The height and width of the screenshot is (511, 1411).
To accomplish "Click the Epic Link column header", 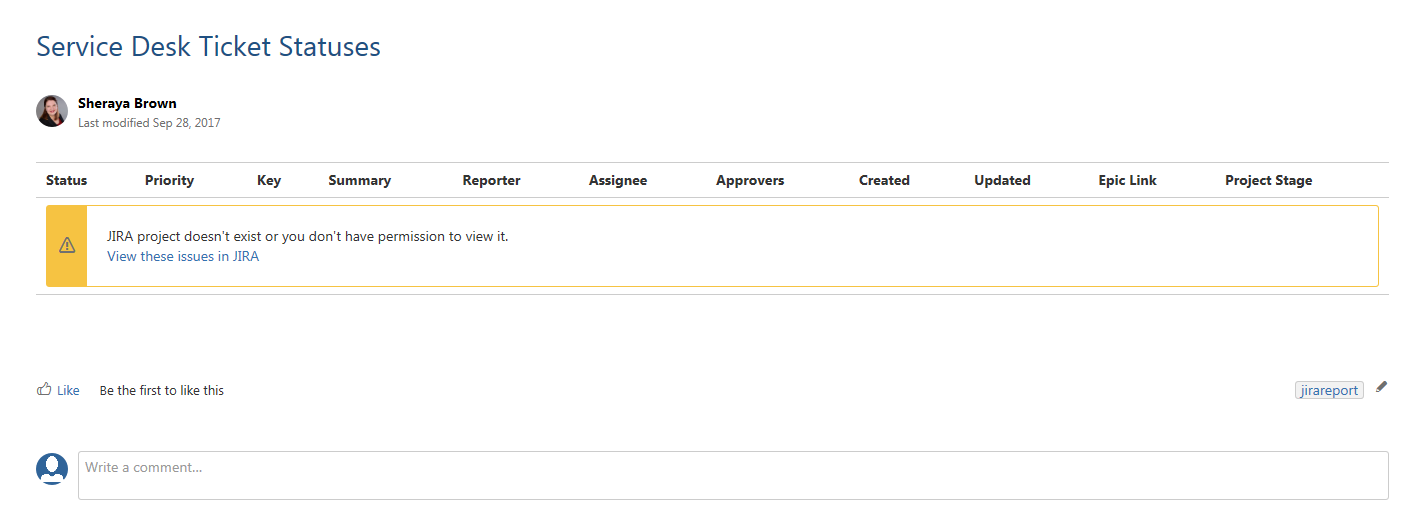I will (1127, 180).
